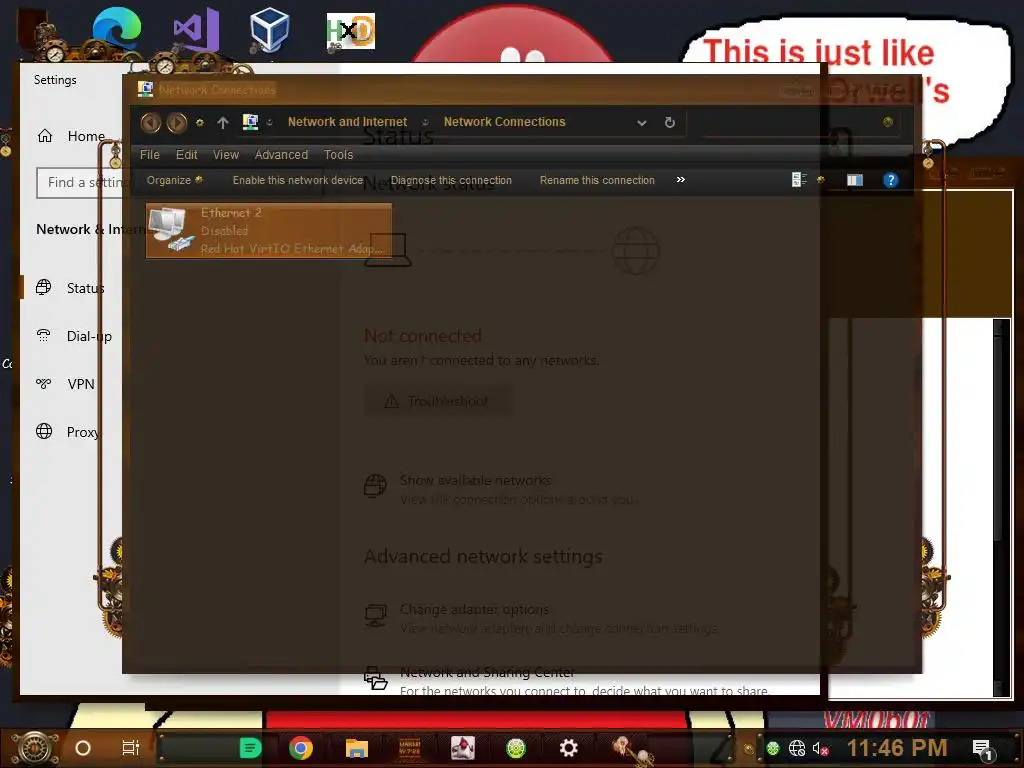Open Status page in Settings sidebar
Viewport: 1024px width, 768px height.
coord(72,288)
